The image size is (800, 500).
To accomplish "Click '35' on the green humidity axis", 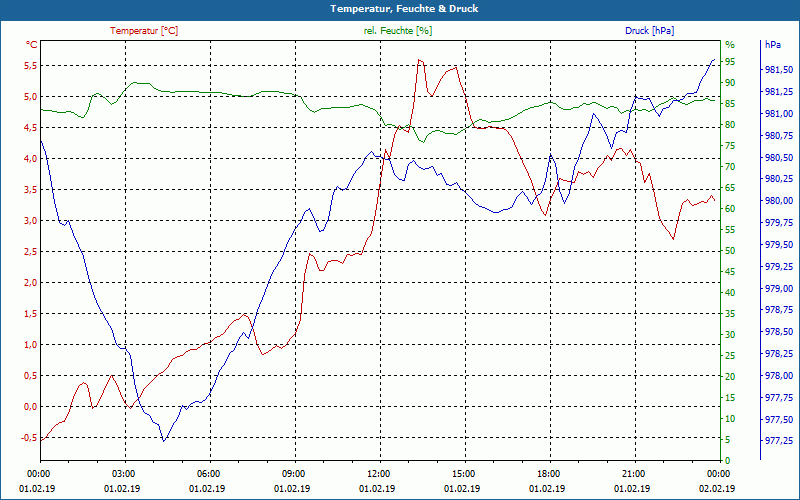I will point(730,314).
